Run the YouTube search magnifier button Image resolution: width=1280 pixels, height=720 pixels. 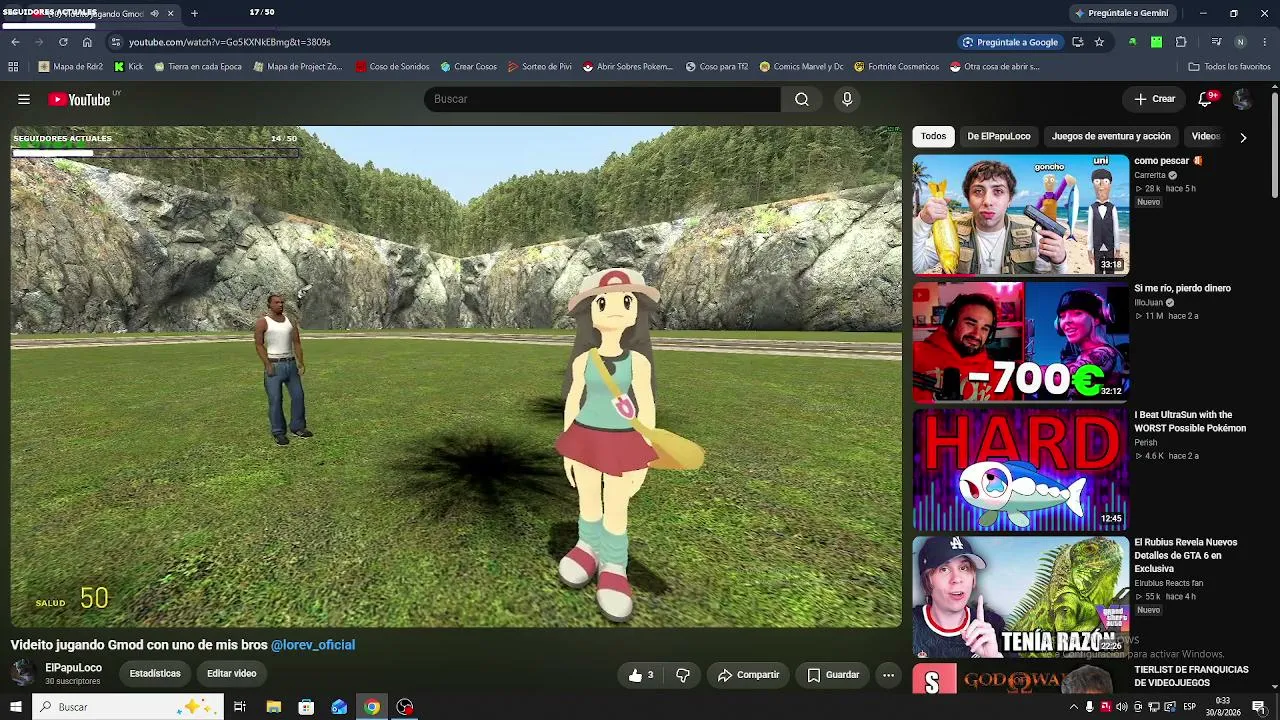pos(802,99)
